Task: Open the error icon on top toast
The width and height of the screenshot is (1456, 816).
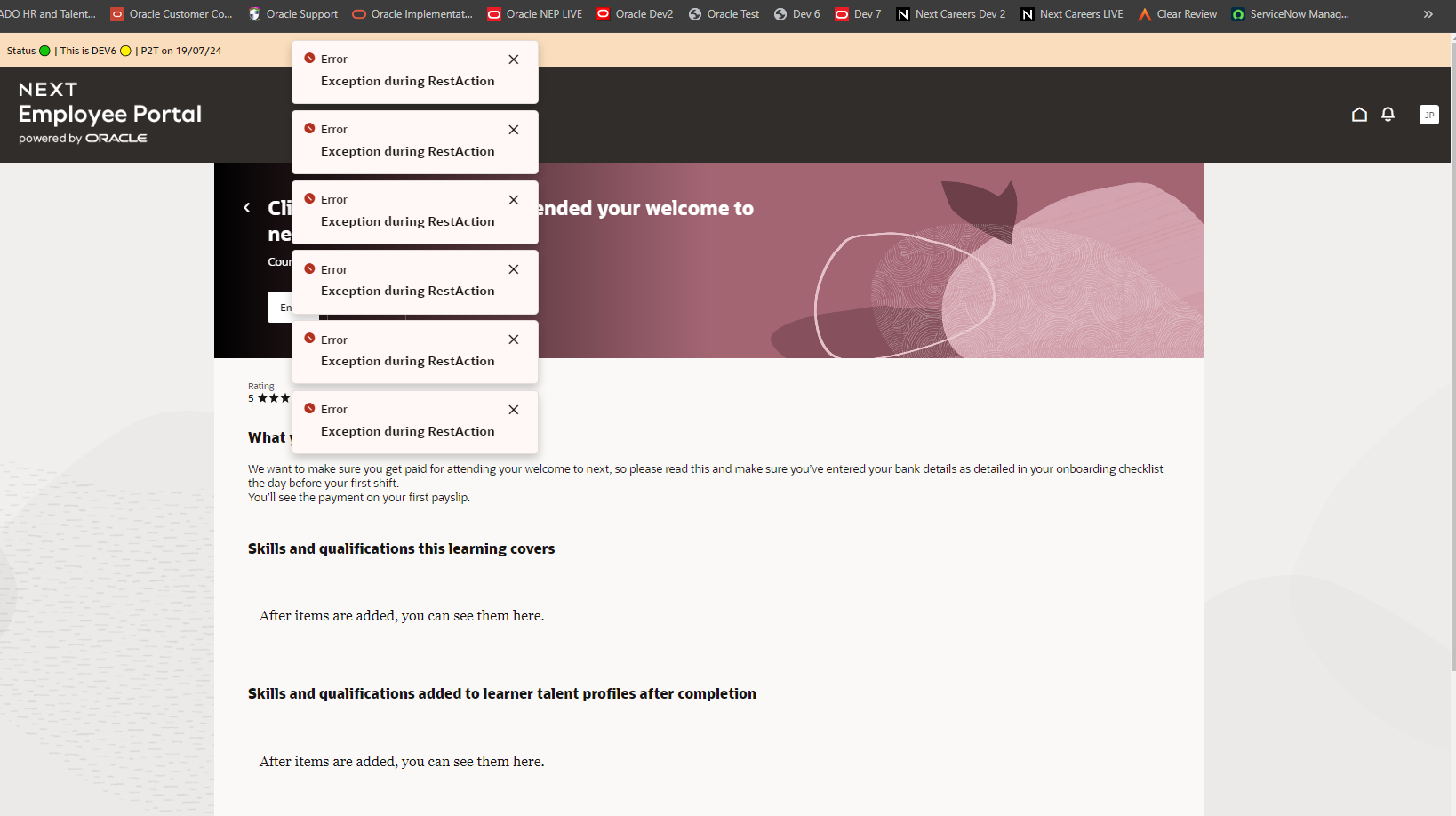Action: 309,57
